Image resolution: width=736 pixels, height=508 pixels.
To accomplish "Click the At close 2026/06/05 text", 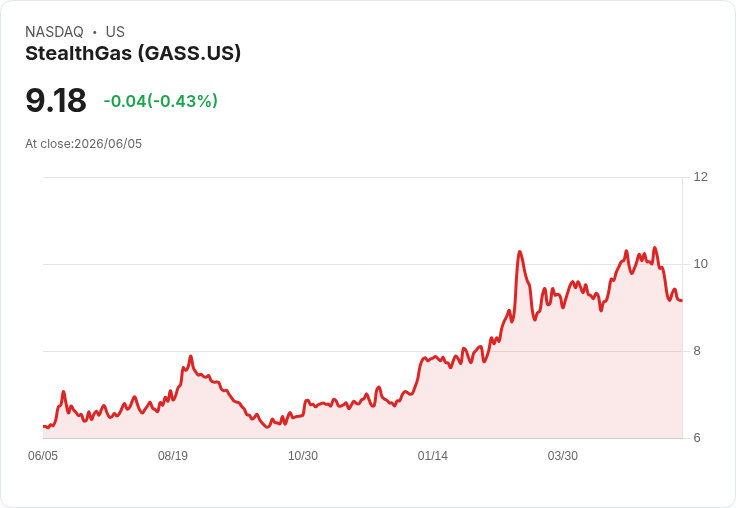I will pyautogui.click(x=84, y=144).
